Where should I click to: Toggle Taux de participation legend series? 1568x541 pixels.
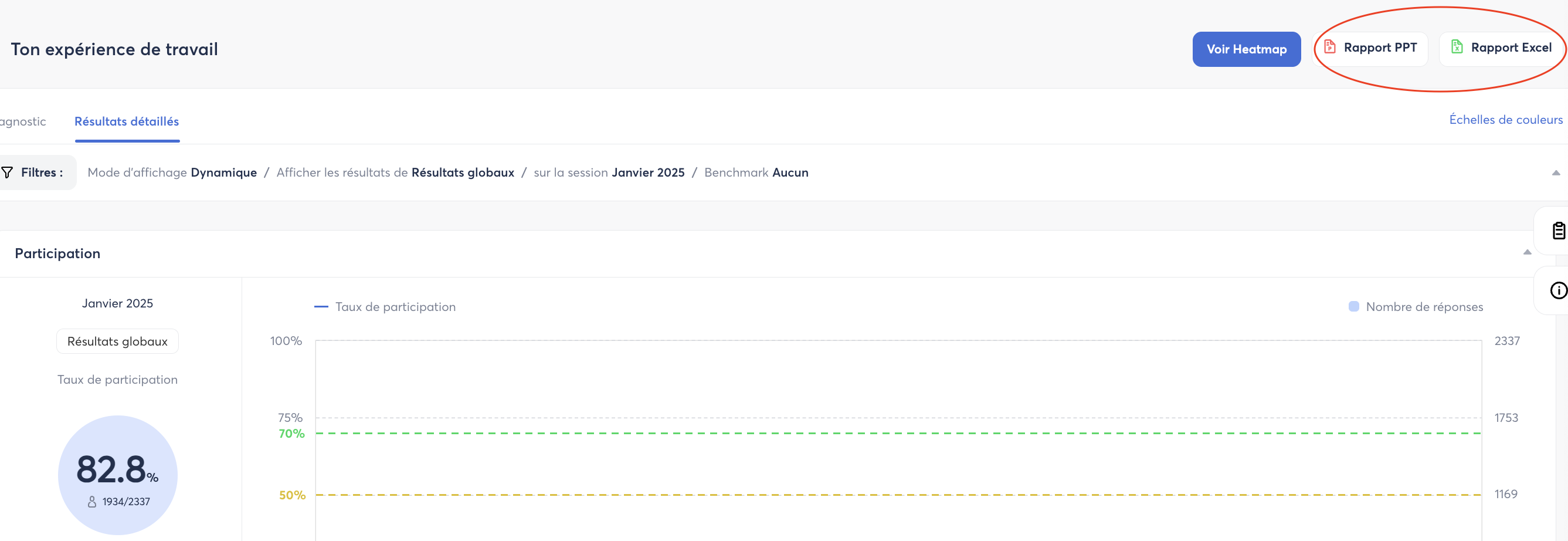coord(385,307)
